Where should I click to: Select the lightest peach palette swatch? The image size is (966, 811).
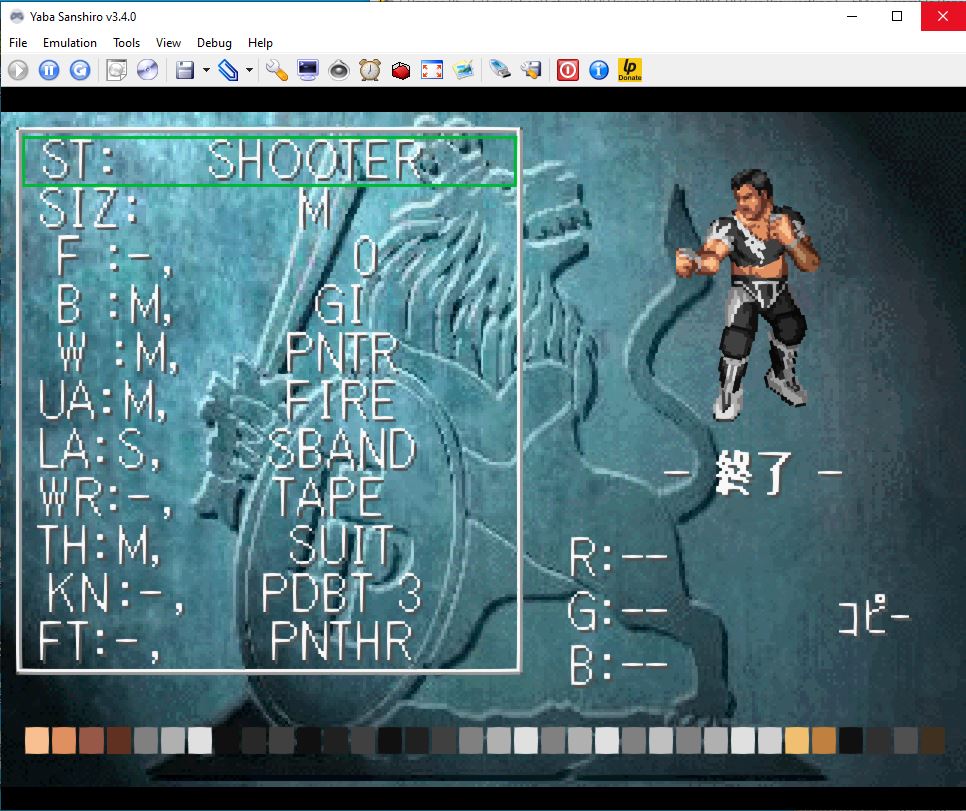click(x=37, y=741)
